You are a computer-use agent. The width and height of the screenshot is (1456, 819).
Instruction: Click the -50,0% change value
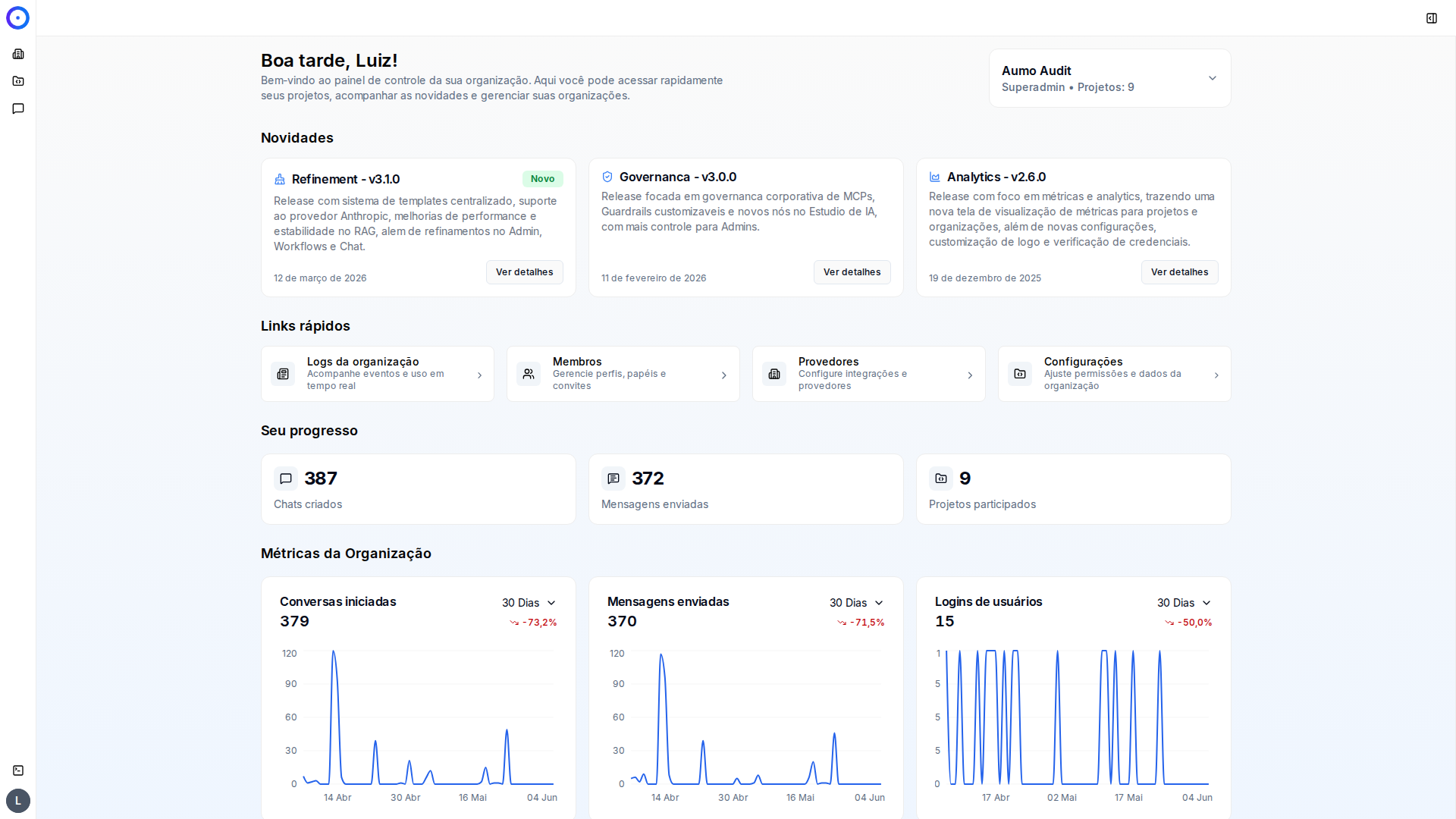click(x=1195, y=623)
